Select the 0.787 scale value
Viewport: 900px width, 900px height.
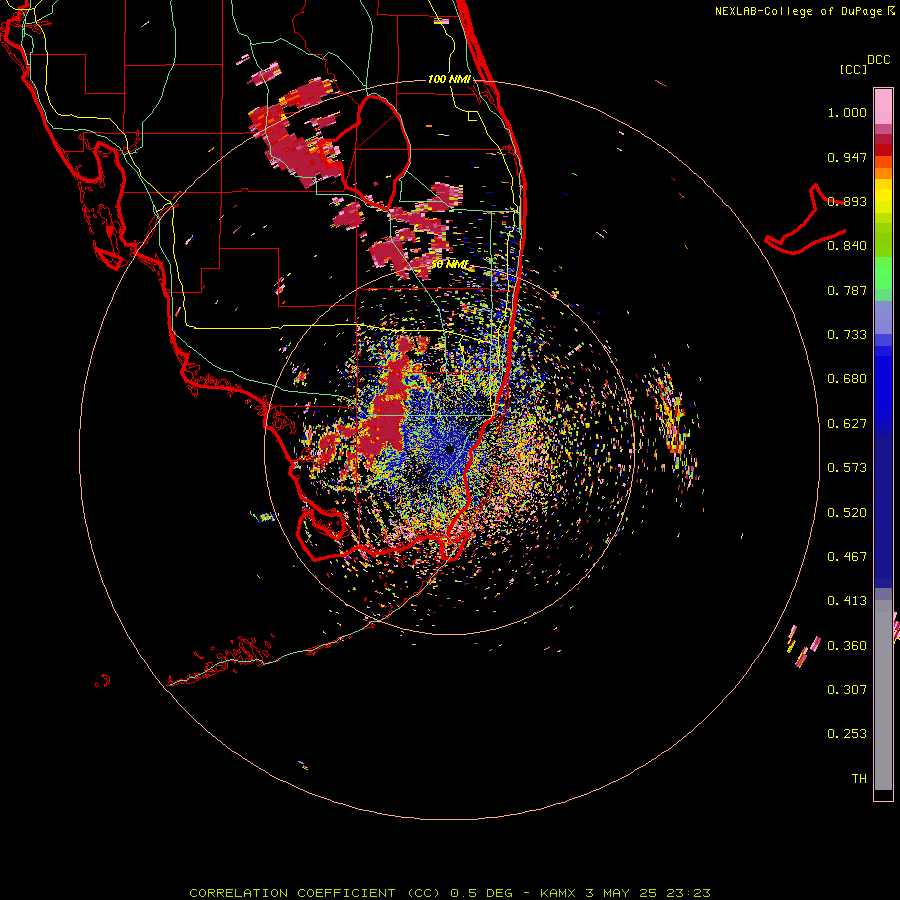[847, 290]
